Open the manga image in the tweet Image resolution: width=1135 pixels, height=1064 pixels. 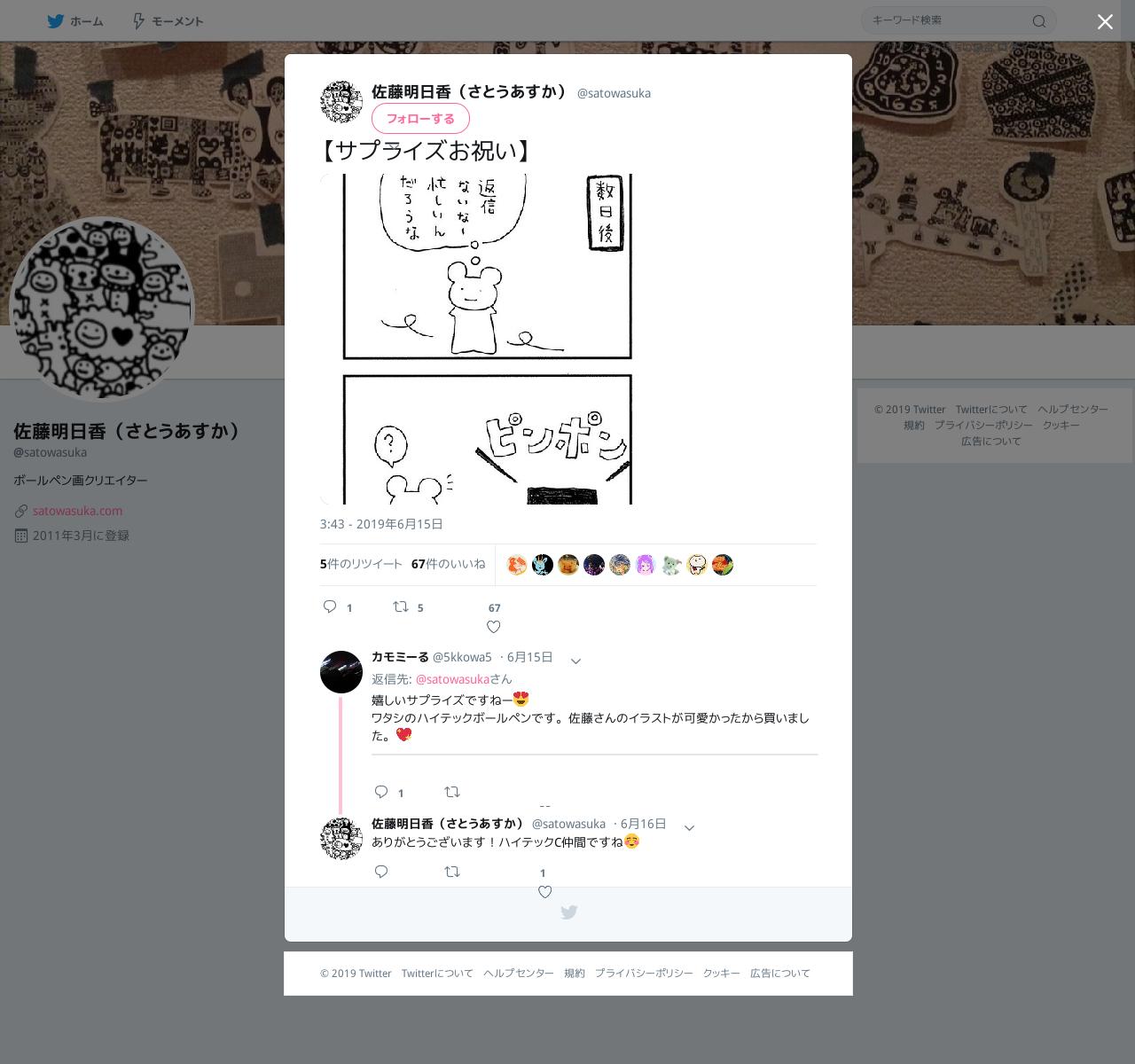pyautogui.click(x=477, y=339)
